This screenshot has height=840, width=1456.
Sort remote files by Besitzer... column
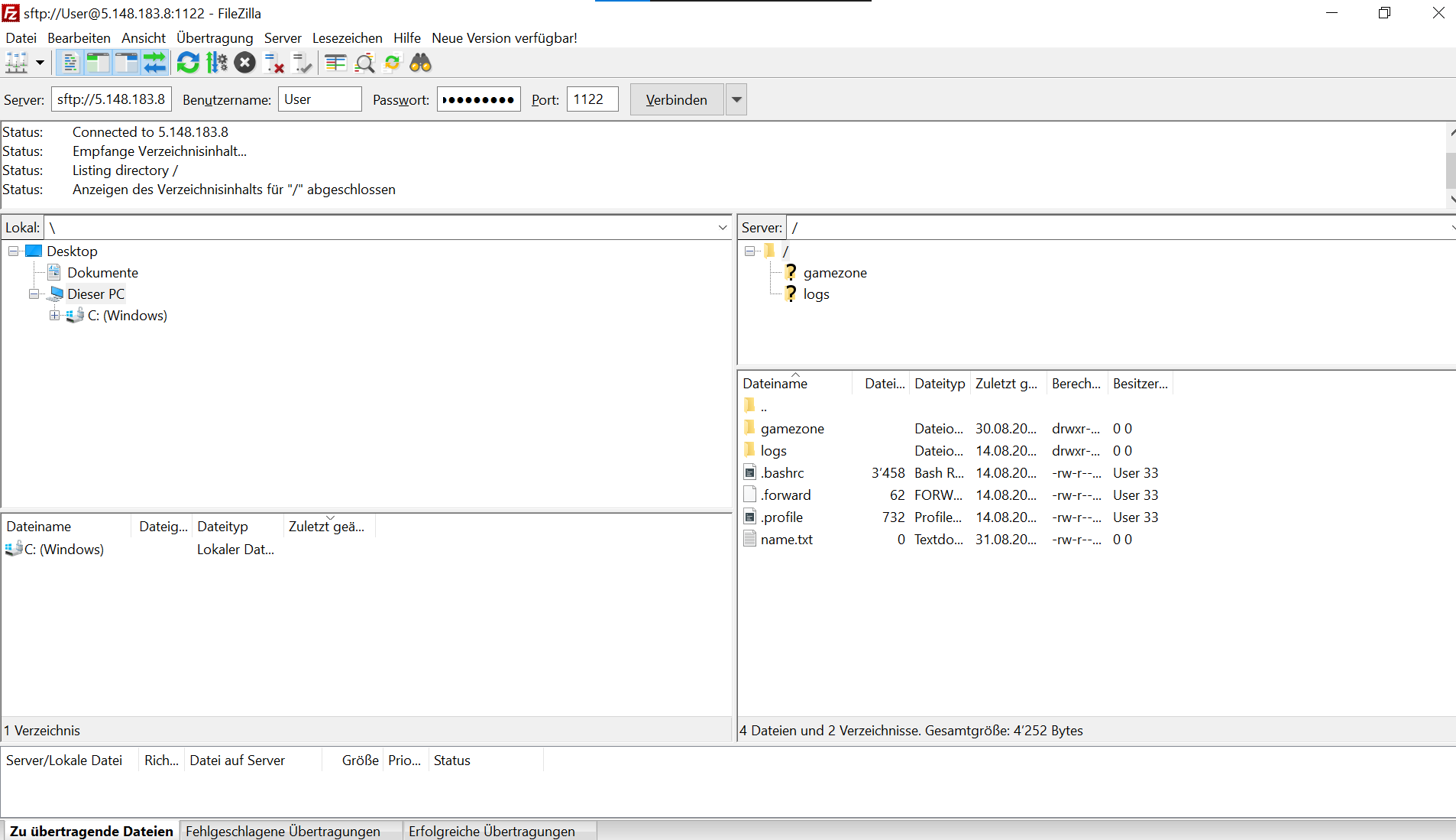[1141, 383]
